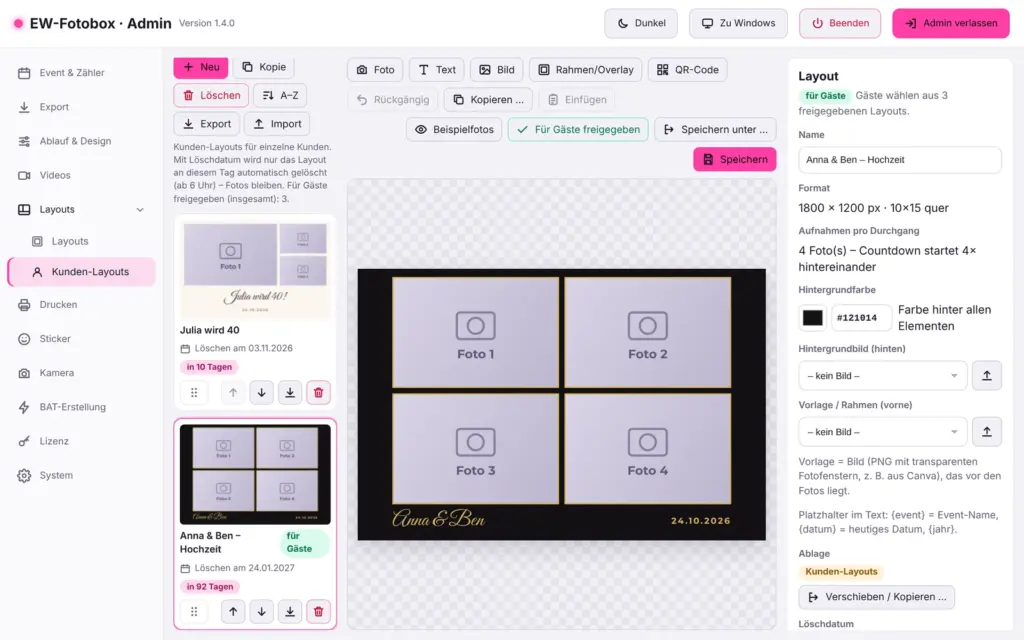
Task: Download the Julia wird 40 layout
Action: (x=290, y=393)
